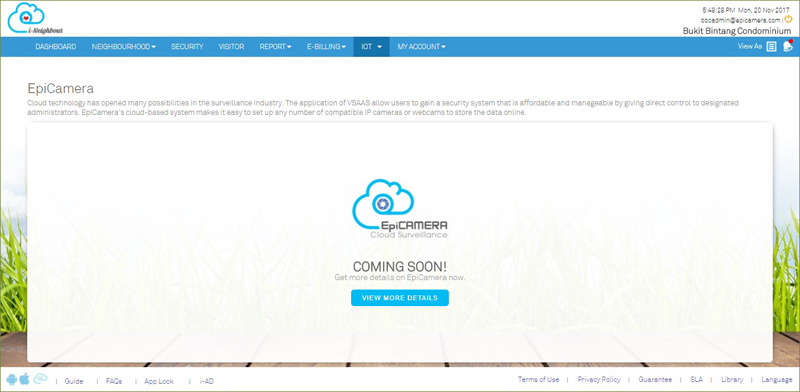This screenshot has width=800, height=392.
Task: Expand the E-Billing dropdown menu
Action: pos(326,46)
